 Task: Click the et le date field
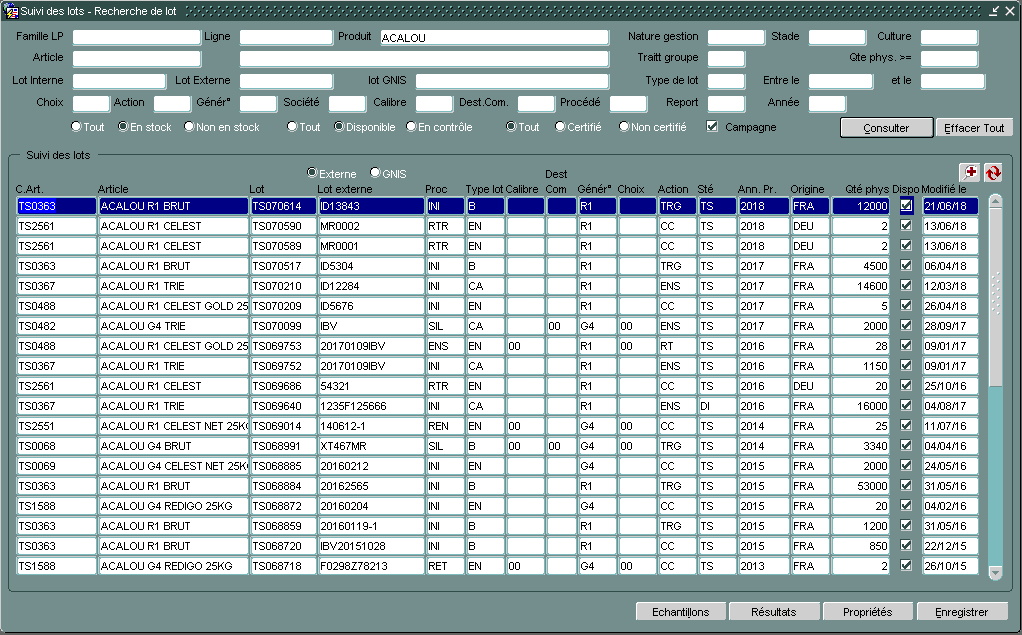click(952, 81)
